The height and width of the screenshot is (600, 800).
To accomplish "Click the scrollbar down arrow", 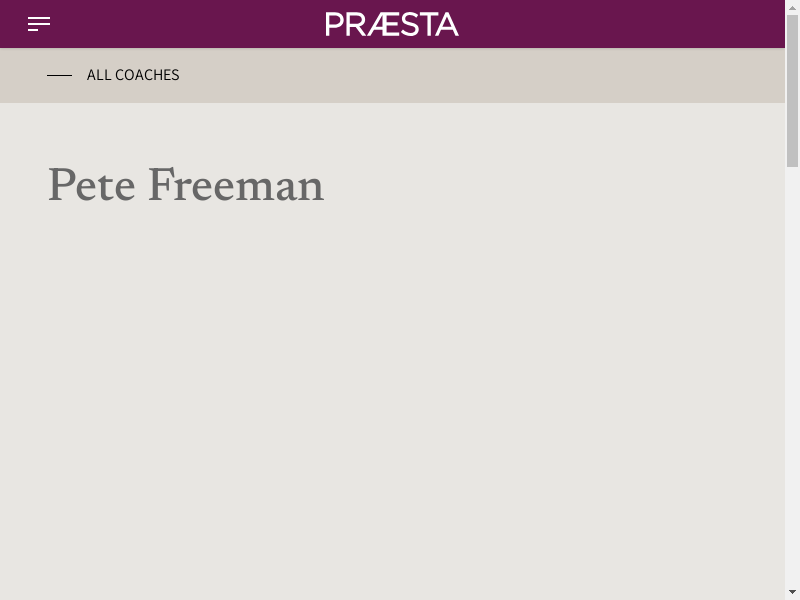I will 792,592.
